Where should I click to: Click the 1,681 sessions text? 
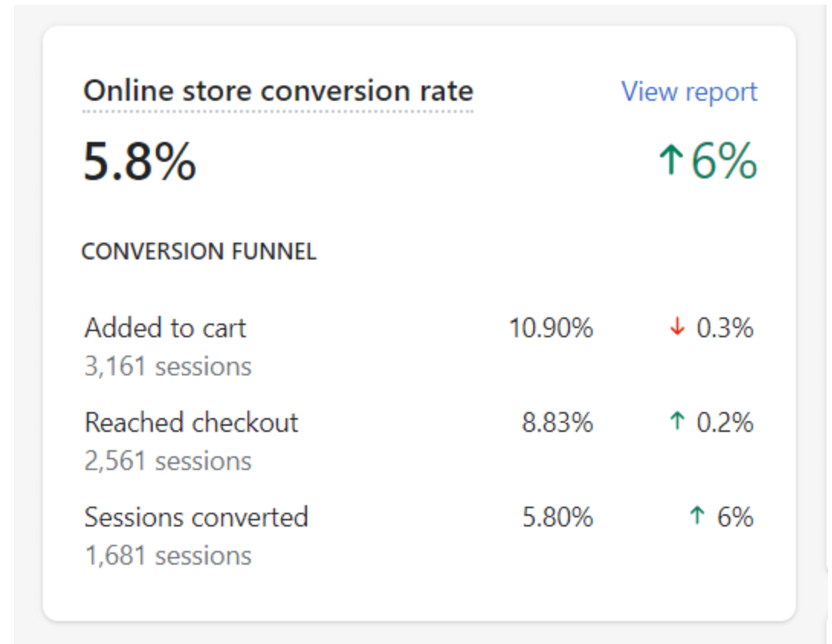168,556
